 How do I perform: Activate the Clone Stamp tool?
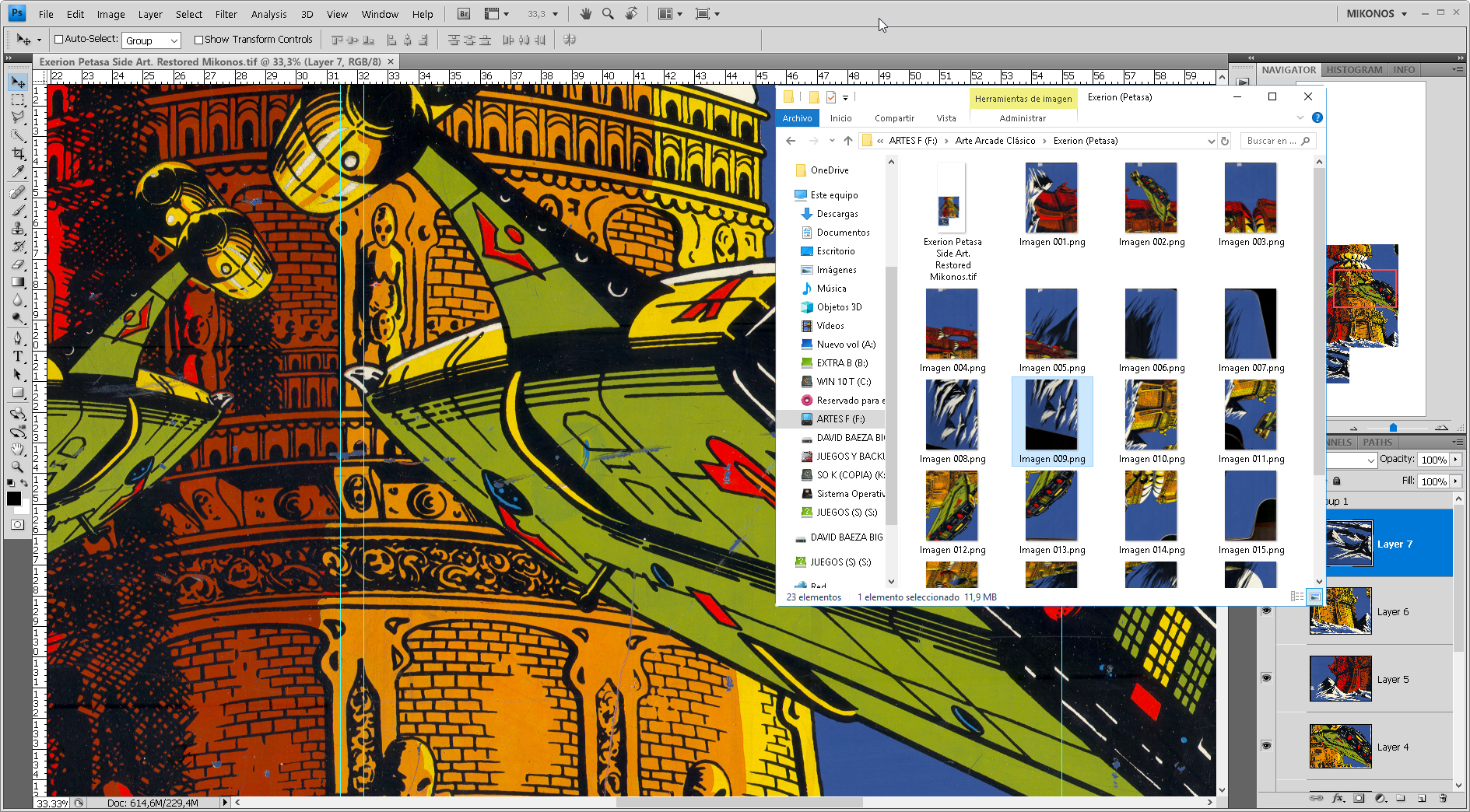coord(16,229)
